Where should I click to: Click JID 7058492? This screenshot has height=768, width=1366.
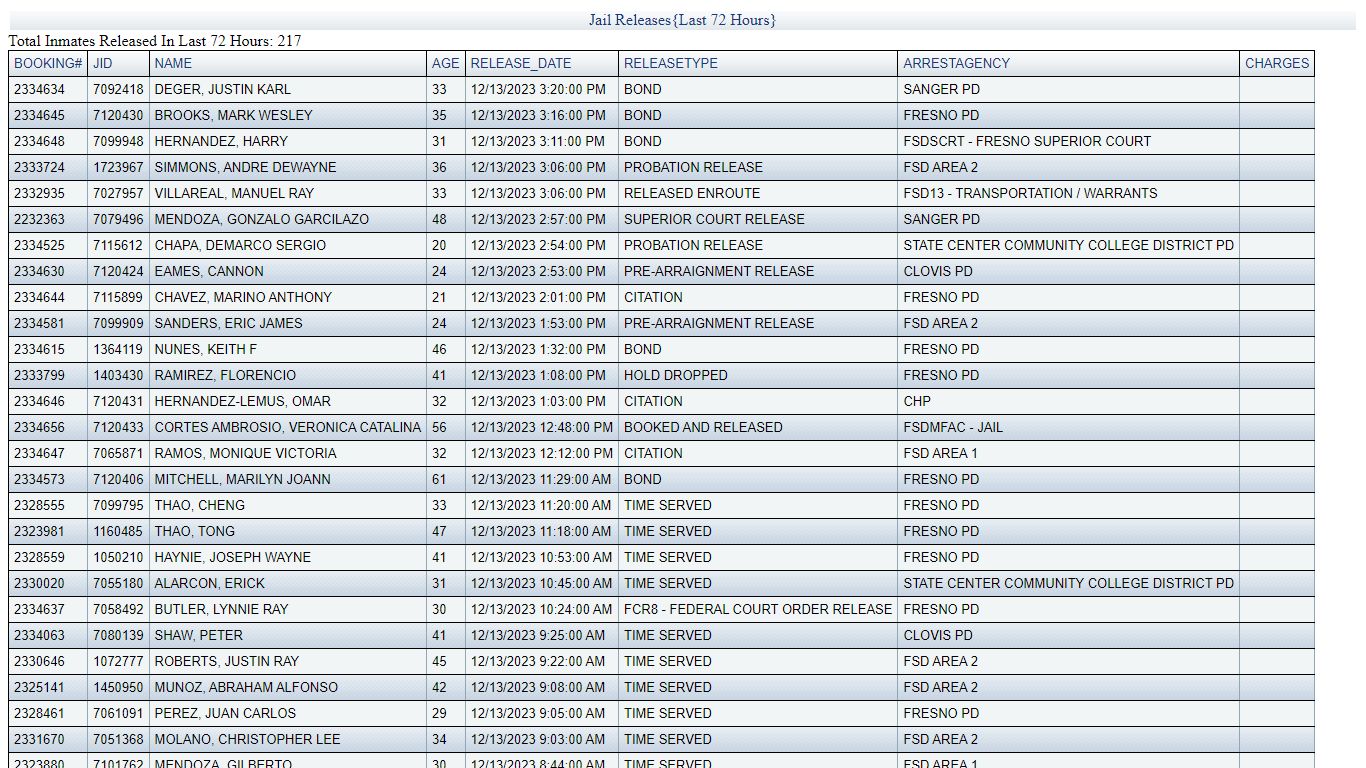(x=118, y=609)
